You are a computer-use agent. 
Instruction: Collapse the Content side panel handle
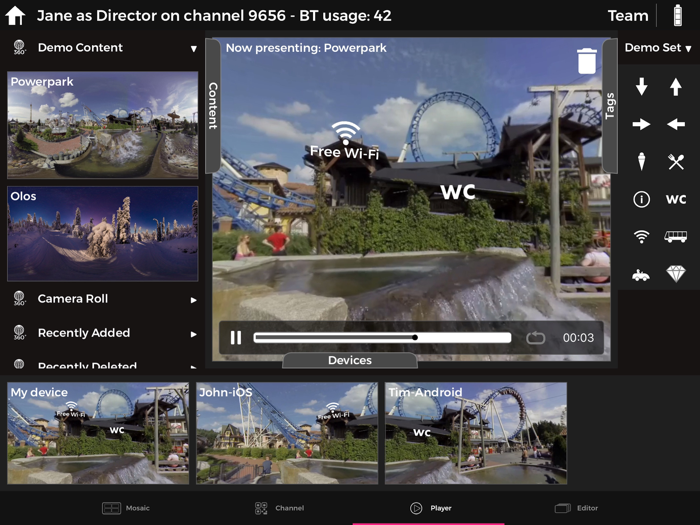coord(213,106)
